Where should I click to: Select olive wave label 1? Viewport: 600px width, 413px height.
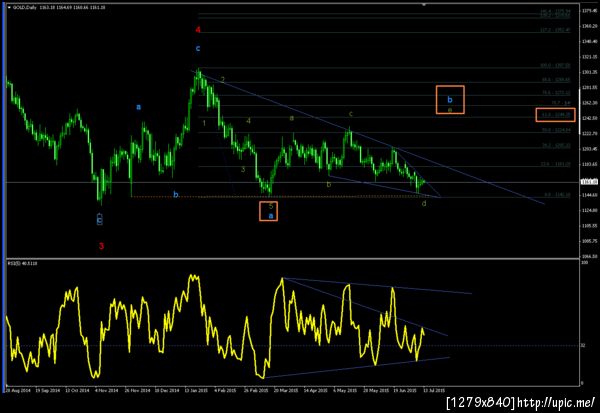[x=204, y=123]
